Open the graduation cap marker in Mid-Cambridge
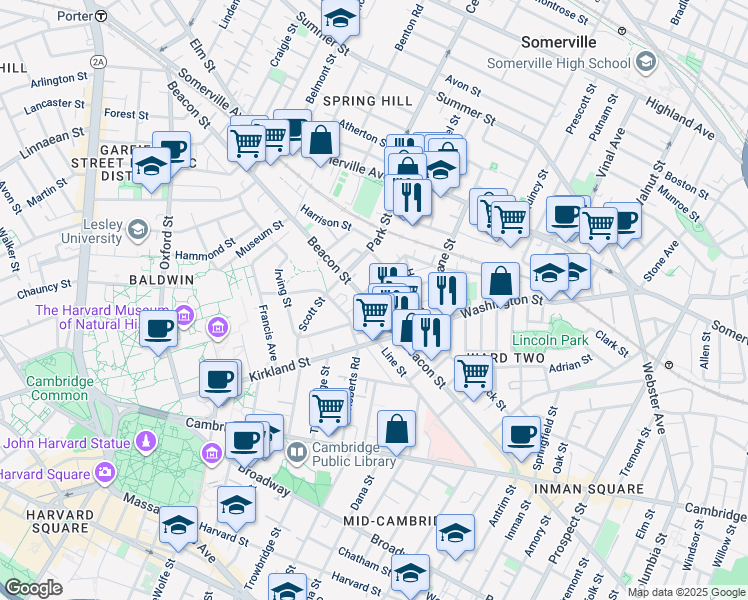This screenshot has height=600, width=748. (455, 532)
